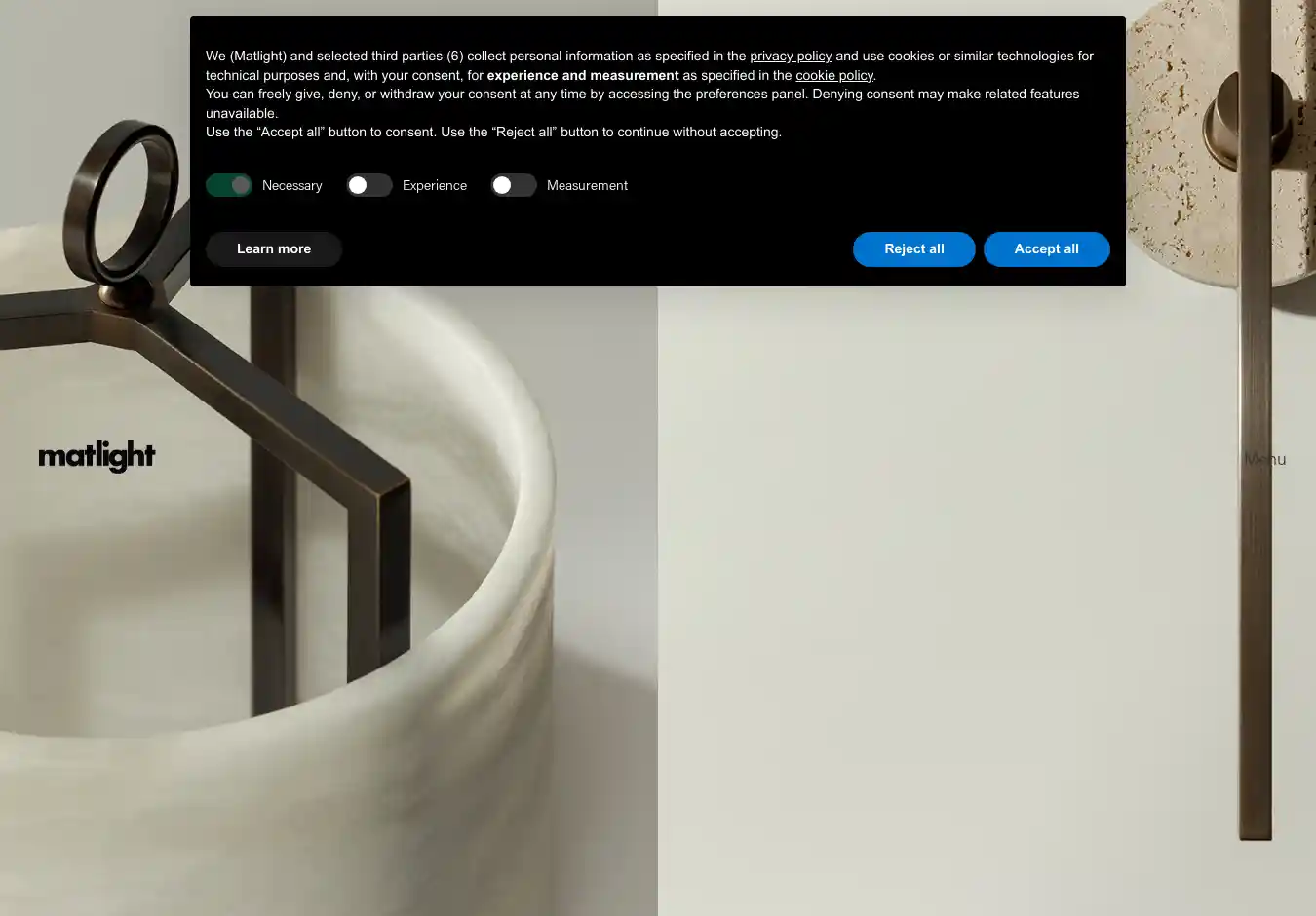Click the Experience label text

(435, 186)
